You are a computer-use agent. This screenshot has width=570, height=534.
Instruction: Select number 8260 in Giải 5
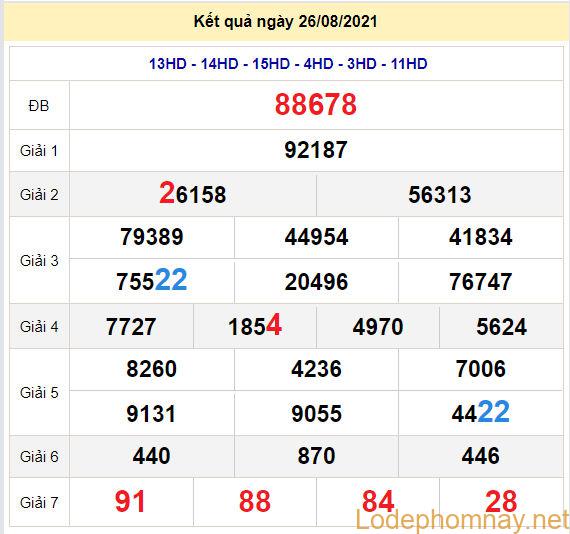coord(152,369)
